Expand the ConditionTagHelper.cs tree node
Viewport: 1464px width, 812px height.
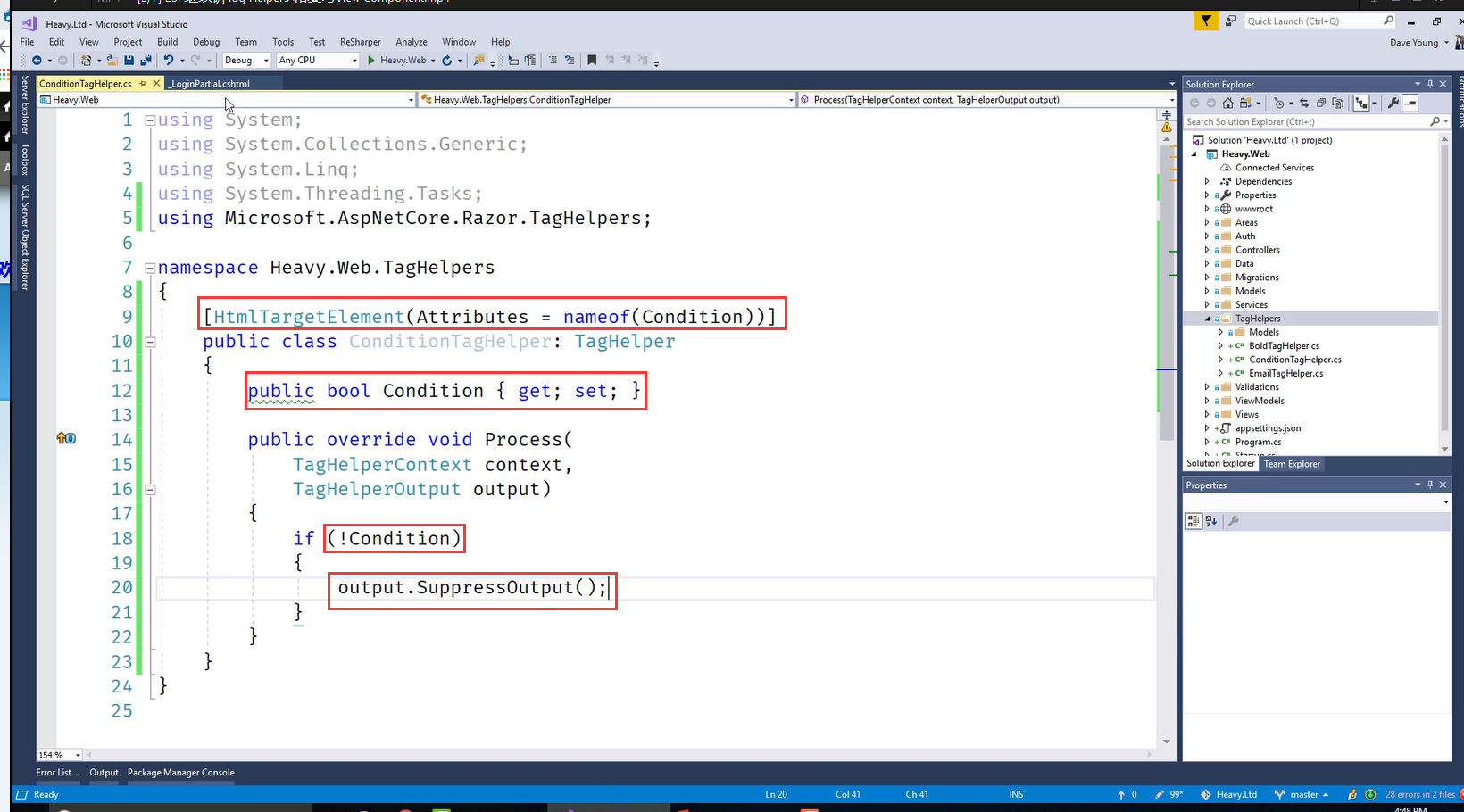click(x=1220, y=360)
